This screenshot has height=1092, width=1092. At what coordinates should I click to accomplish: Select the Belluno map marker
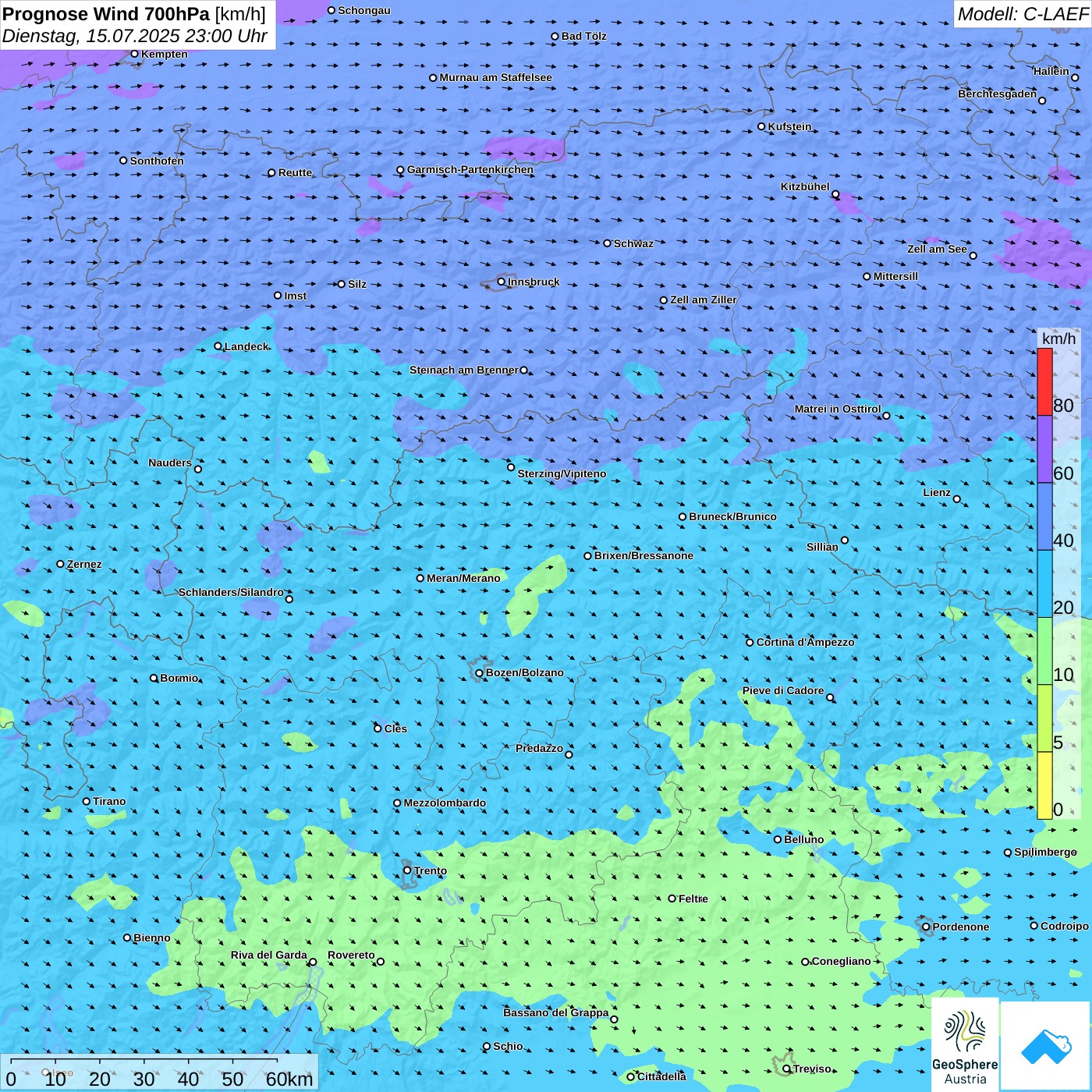[778, 839]
